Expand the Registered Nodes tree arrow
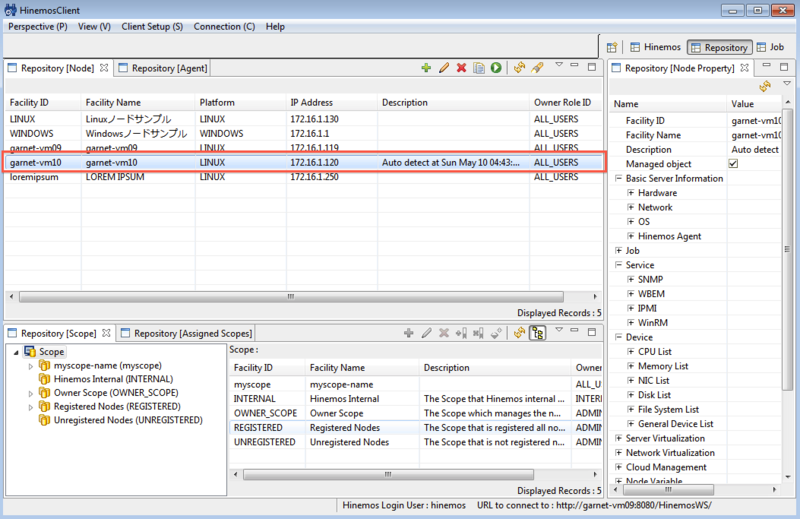 click(31, 407)
